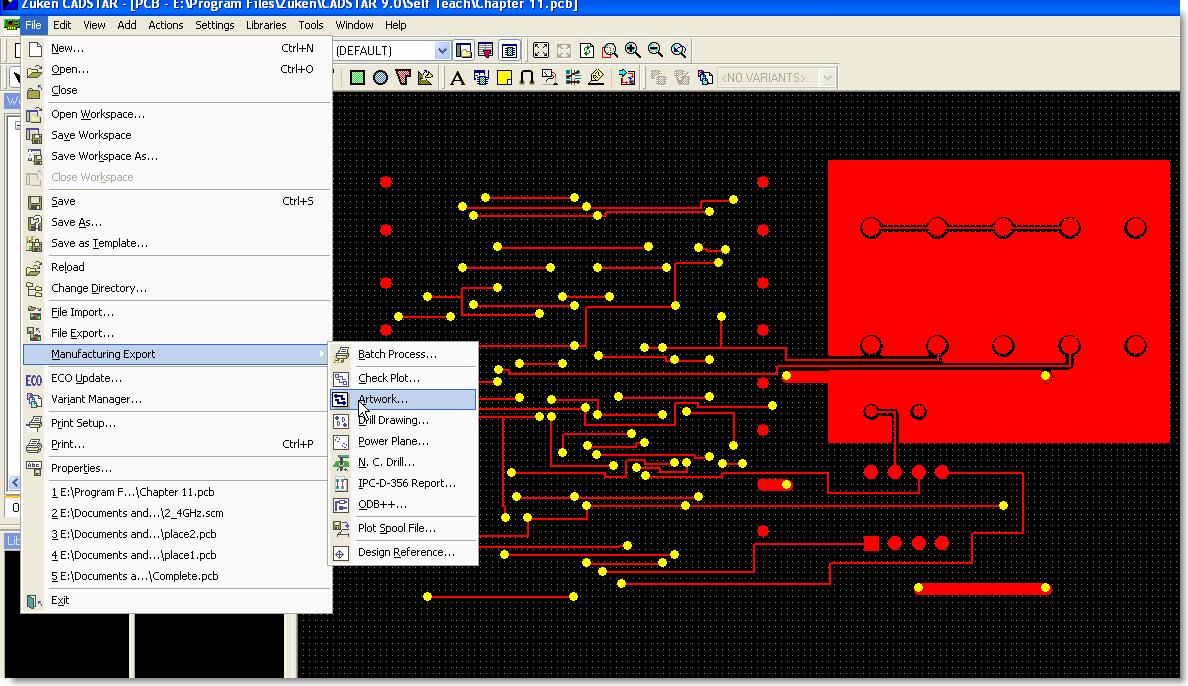
Task: Click the Zoom Out magnifier icon
Action: [x=655, y=50]
